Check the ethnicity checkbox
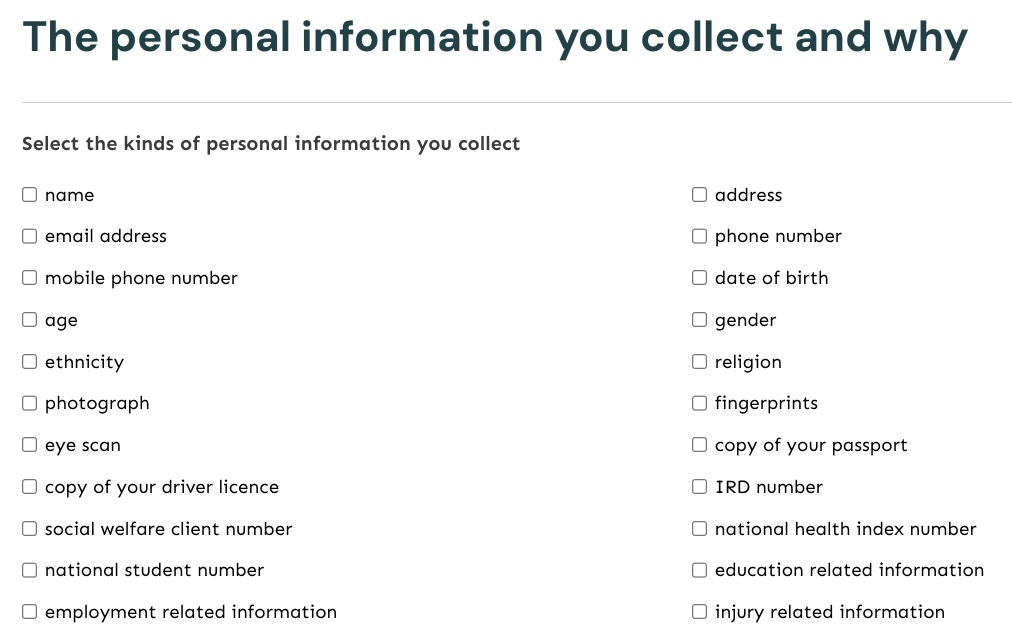The height and width of the screenshot is (640, 1012). click(30, 362)
